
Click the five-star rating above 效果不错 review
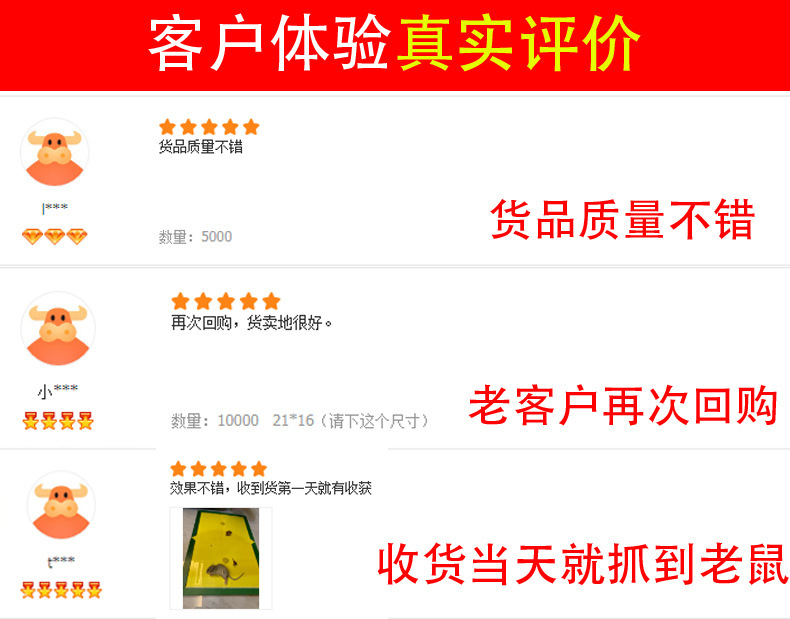[x=218, y=469]
